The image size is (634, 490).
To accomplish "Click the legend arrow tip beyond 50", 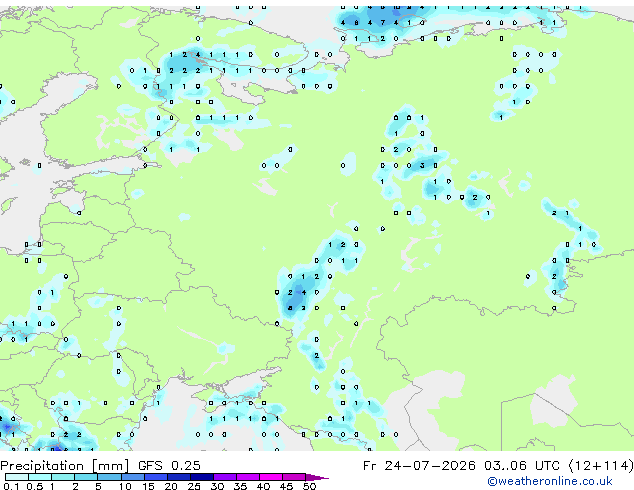I will pos(317,477).
